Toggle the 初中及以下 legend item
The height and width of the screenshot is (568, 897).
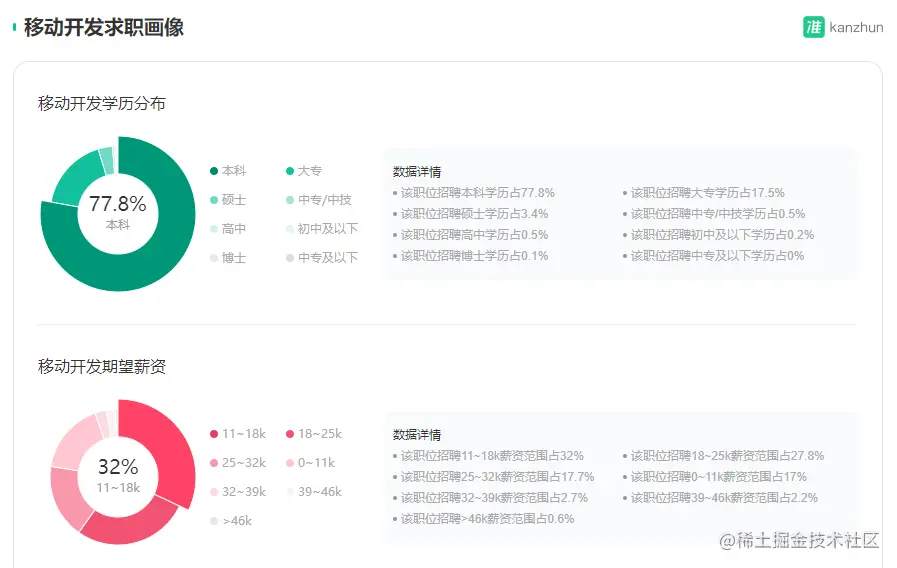click(322, 229)
